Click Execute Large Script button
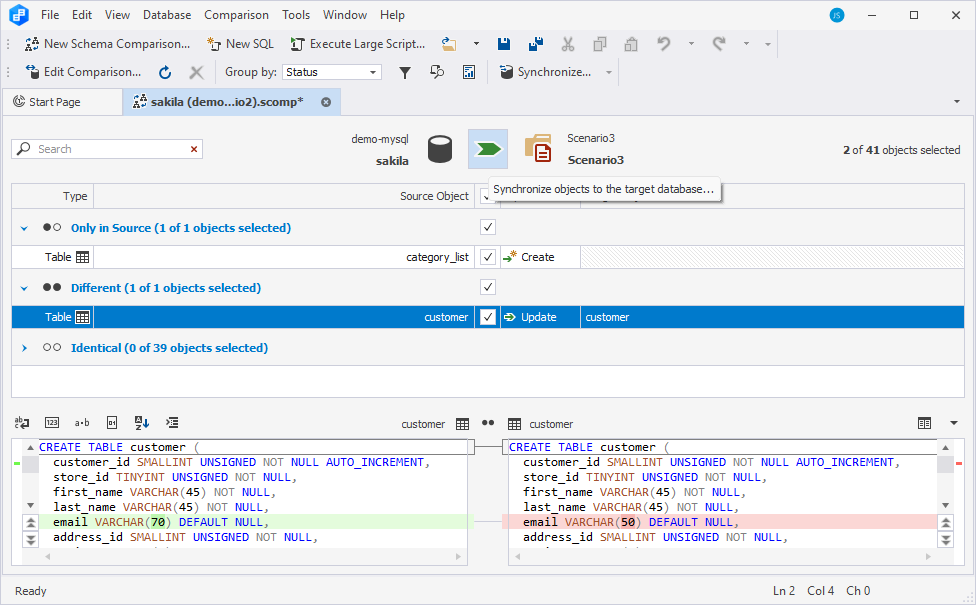 pos(358,44)
